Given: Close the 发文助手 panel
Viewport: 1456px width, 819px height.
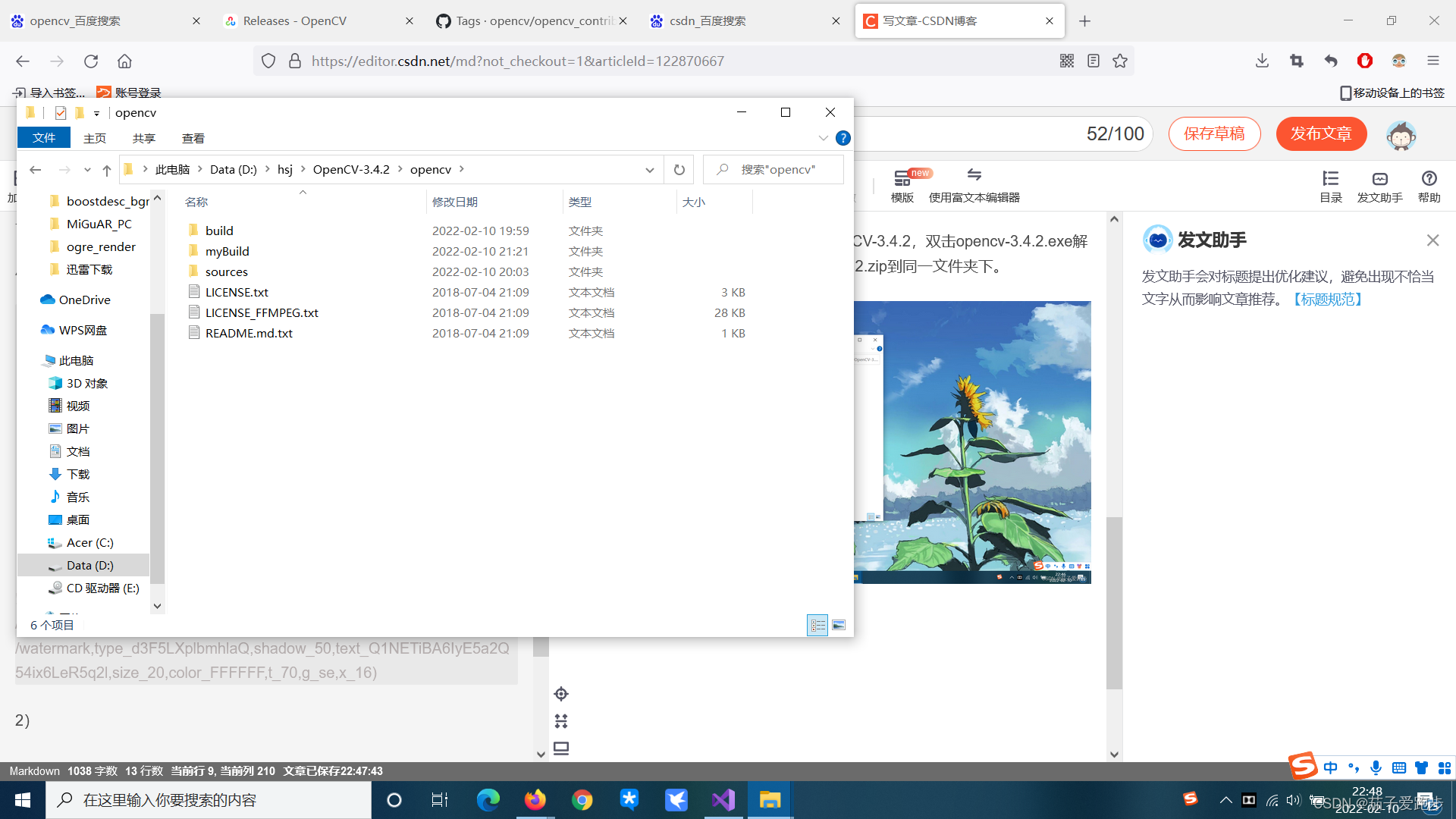Looking at the screenshot, I should (x=1432, y=240).
